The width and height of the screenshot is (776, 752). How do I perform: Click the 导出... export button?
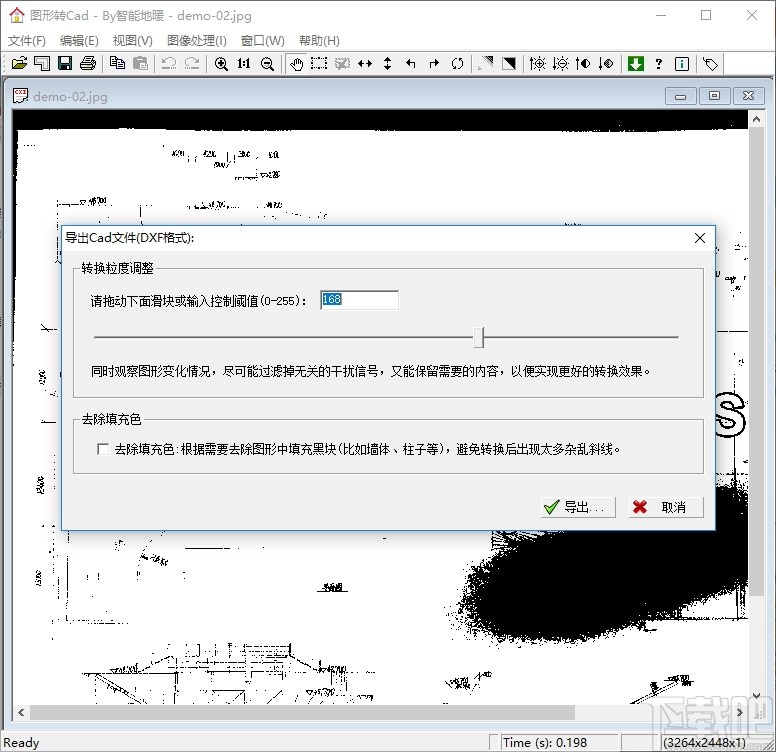[x=578, y=507]
